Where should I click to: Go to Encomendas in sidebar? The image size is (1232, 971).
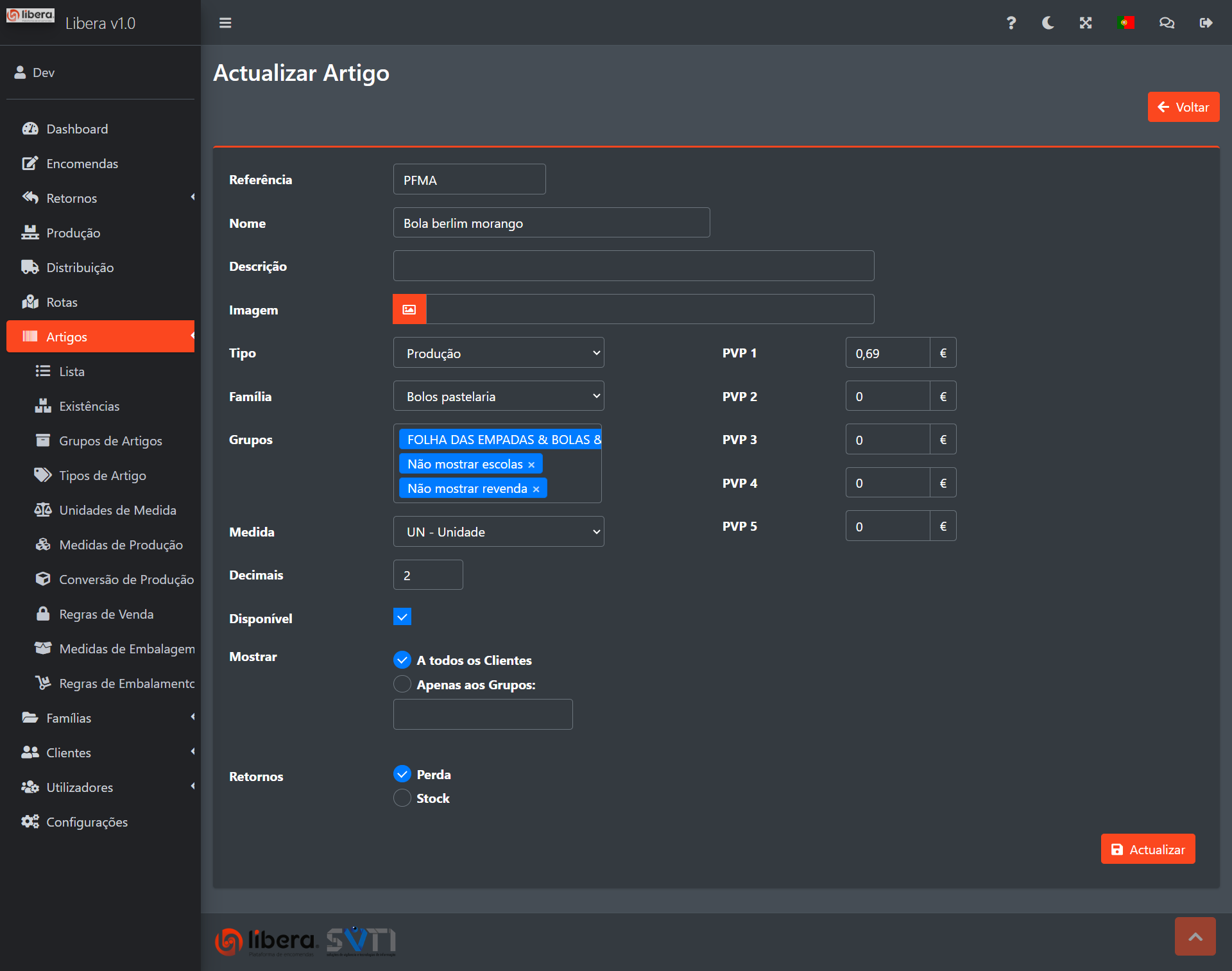pos(82,164)
